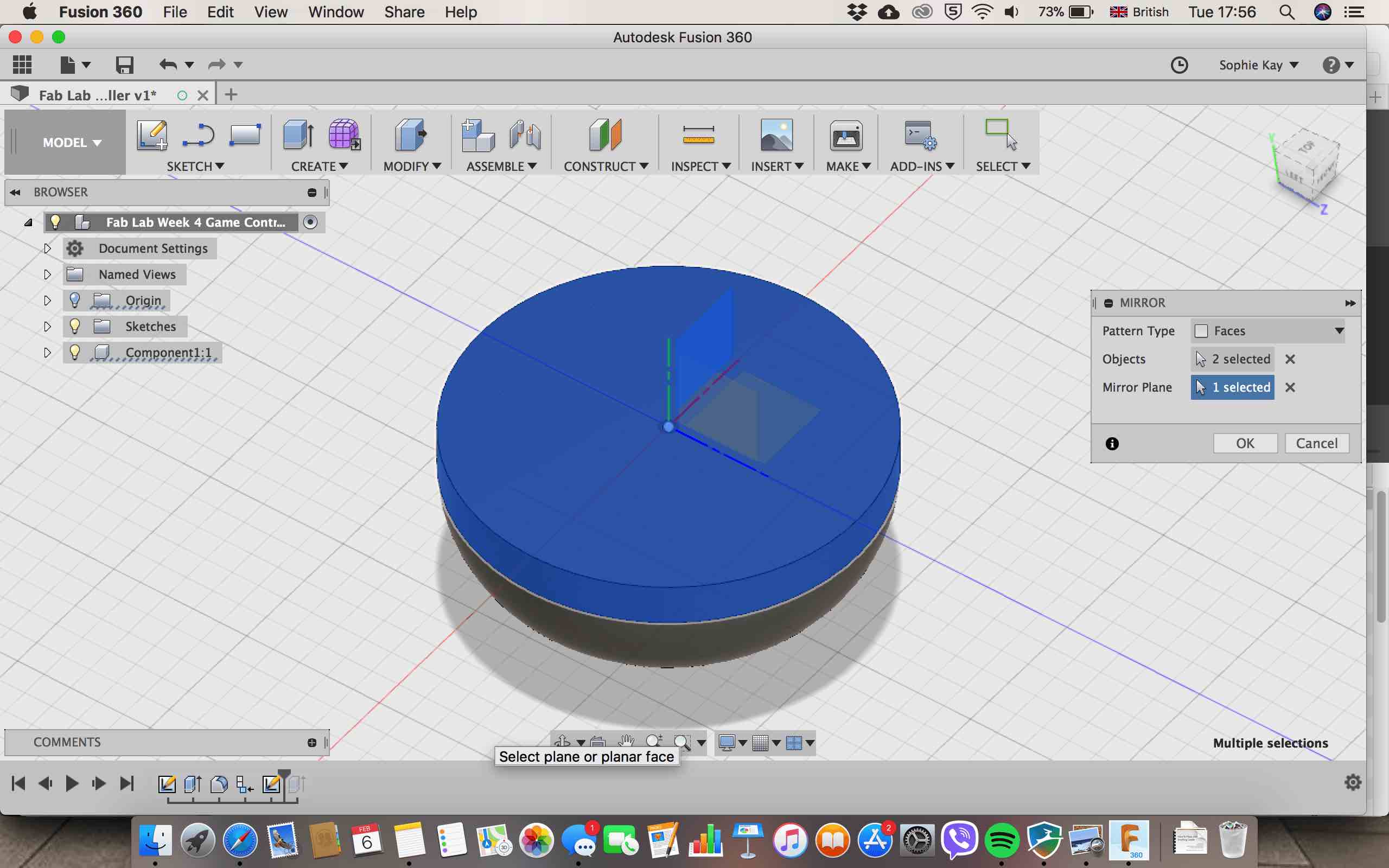
Task: Open the Measure tool in Inspect
Action: (698, 136)
